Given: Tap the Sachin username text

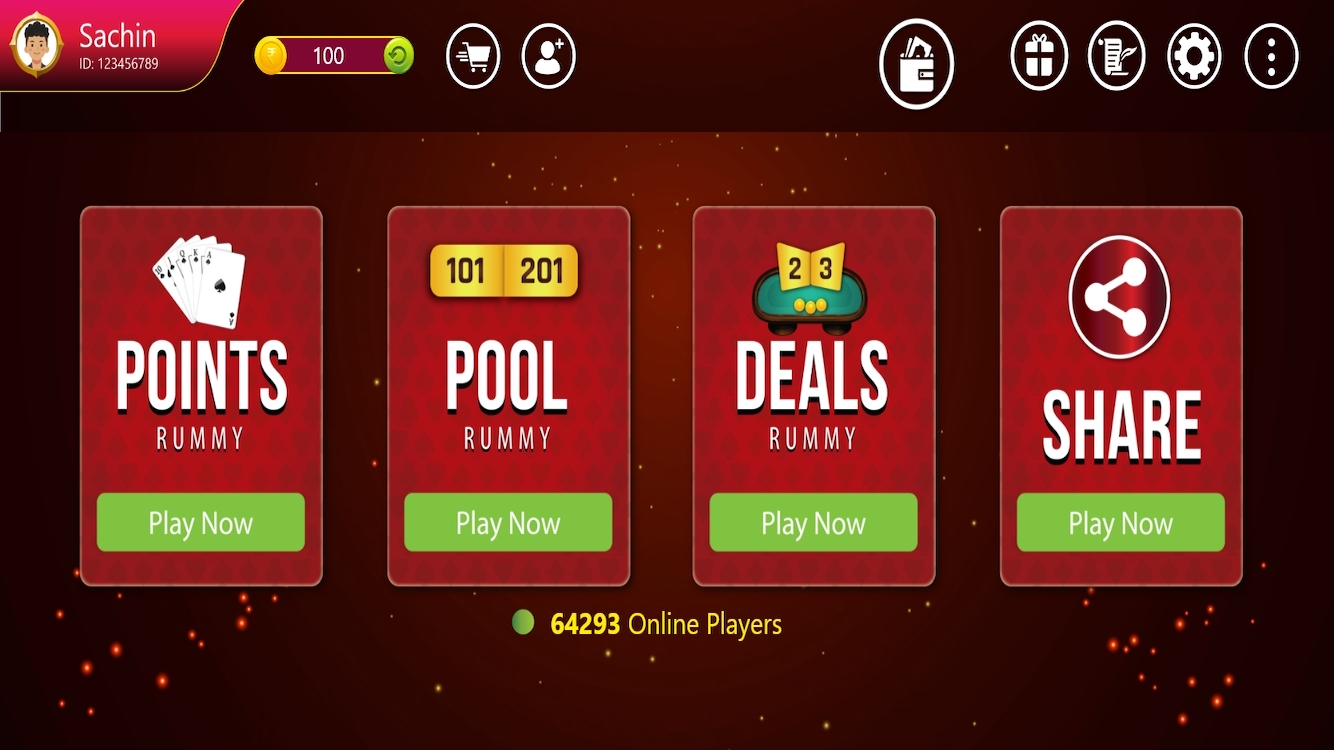Looking at the screenshot, I should [x=117, y=36].
